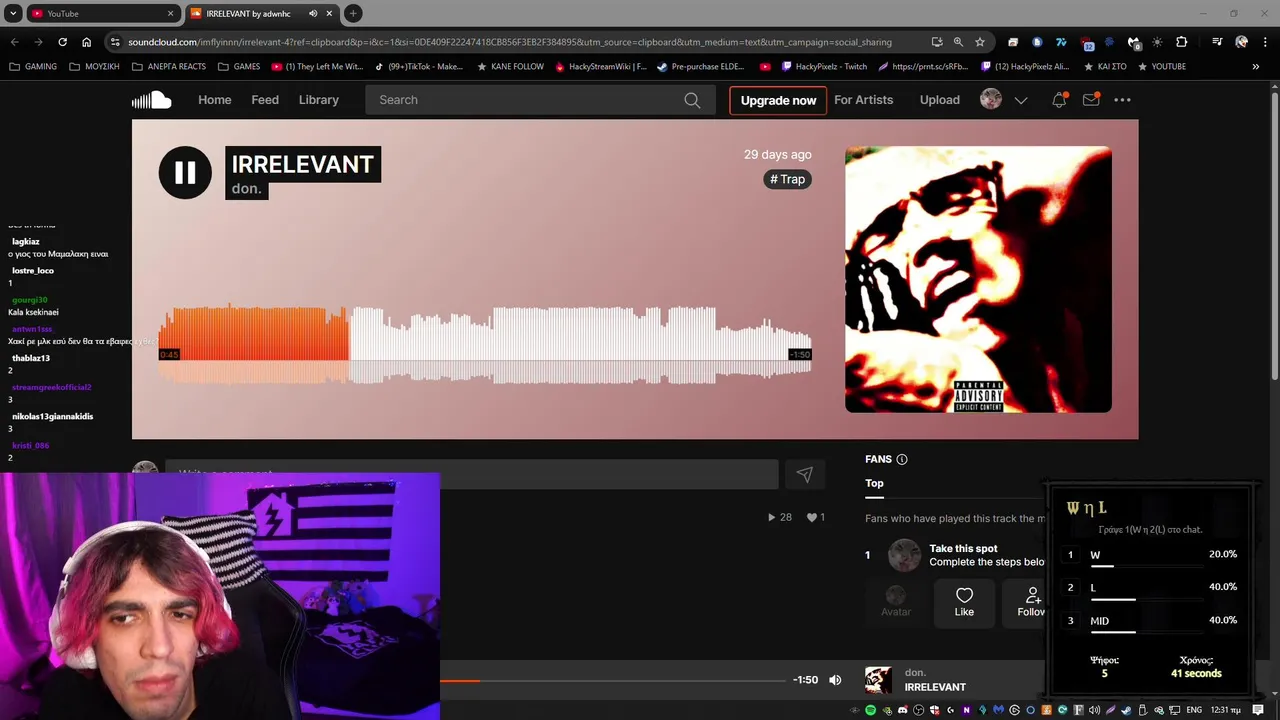
Task: Open the messages envelope icon
Action: (x=1091, y=100)
